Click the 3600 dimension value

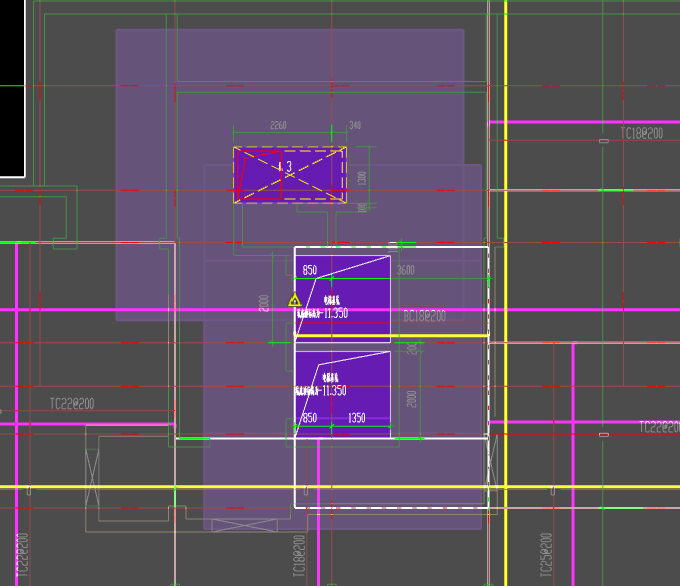click(405, 270)
